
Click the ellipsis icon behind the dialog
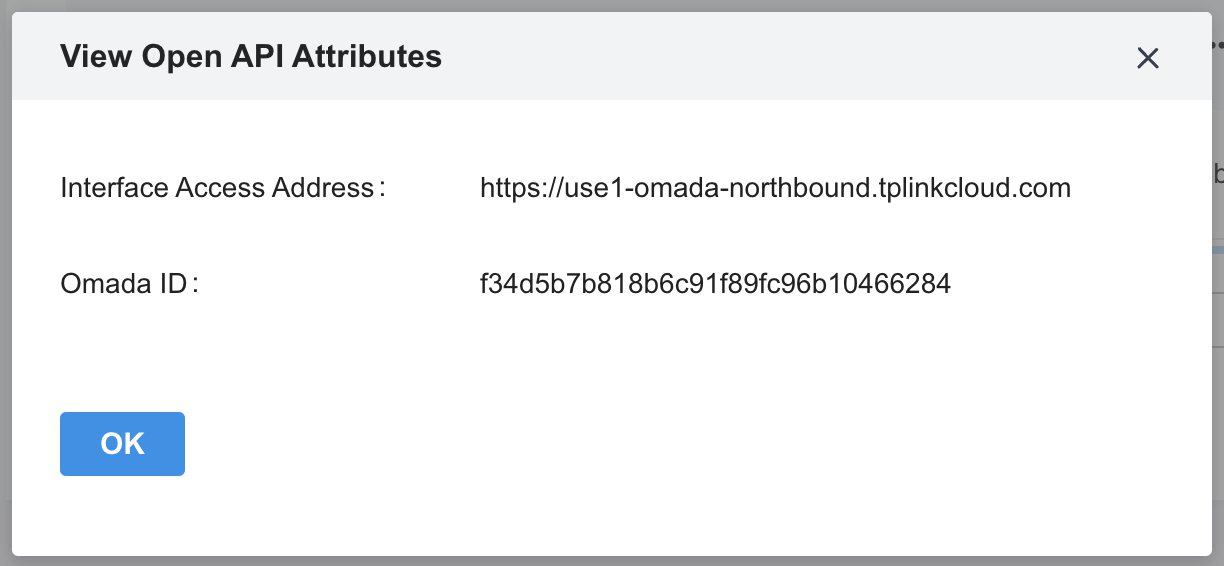pos(1218,46)
